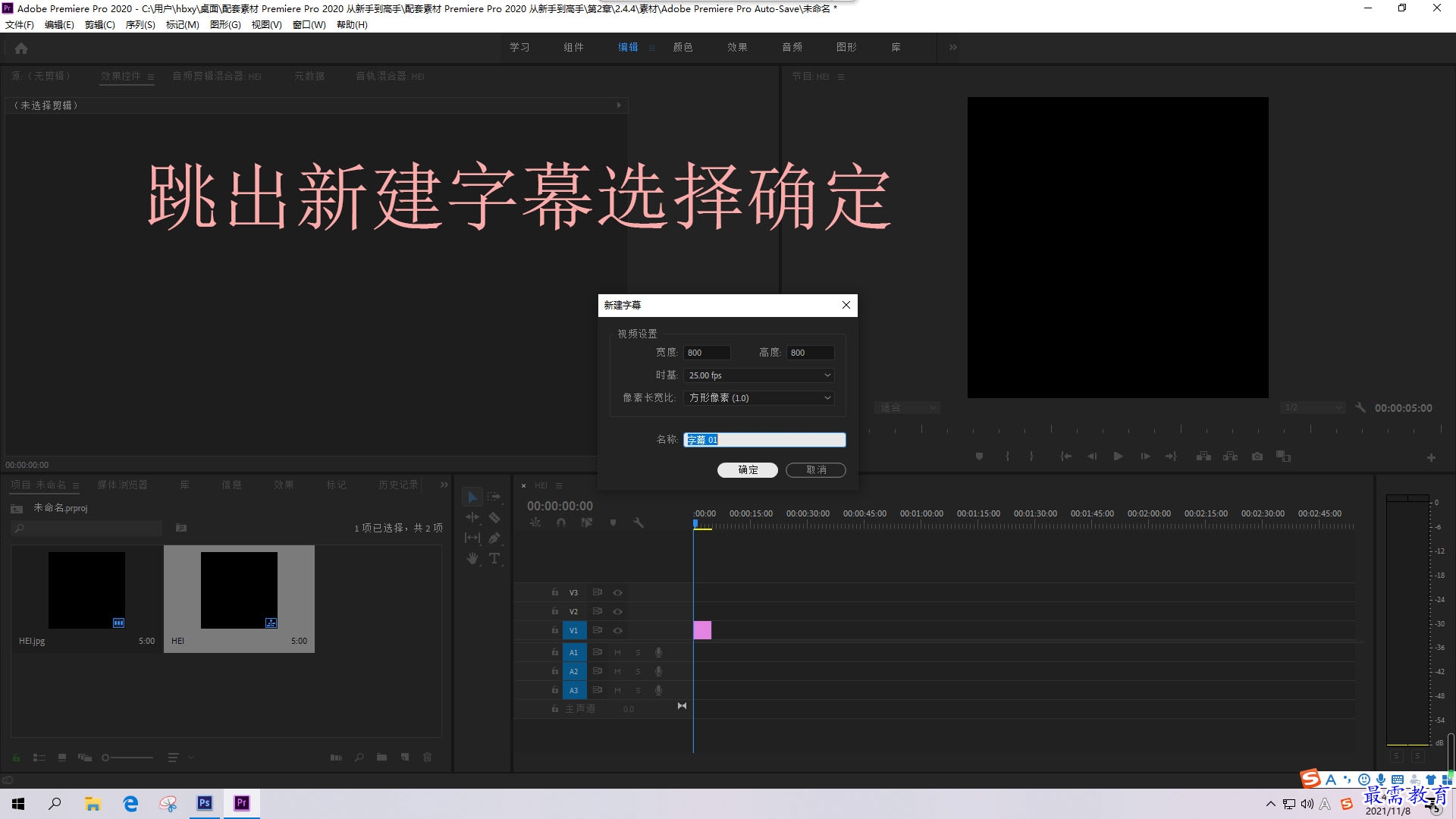Click the trash Clear icon in Project panel
The image size is (1456, 819).
(x=428, y=757)
